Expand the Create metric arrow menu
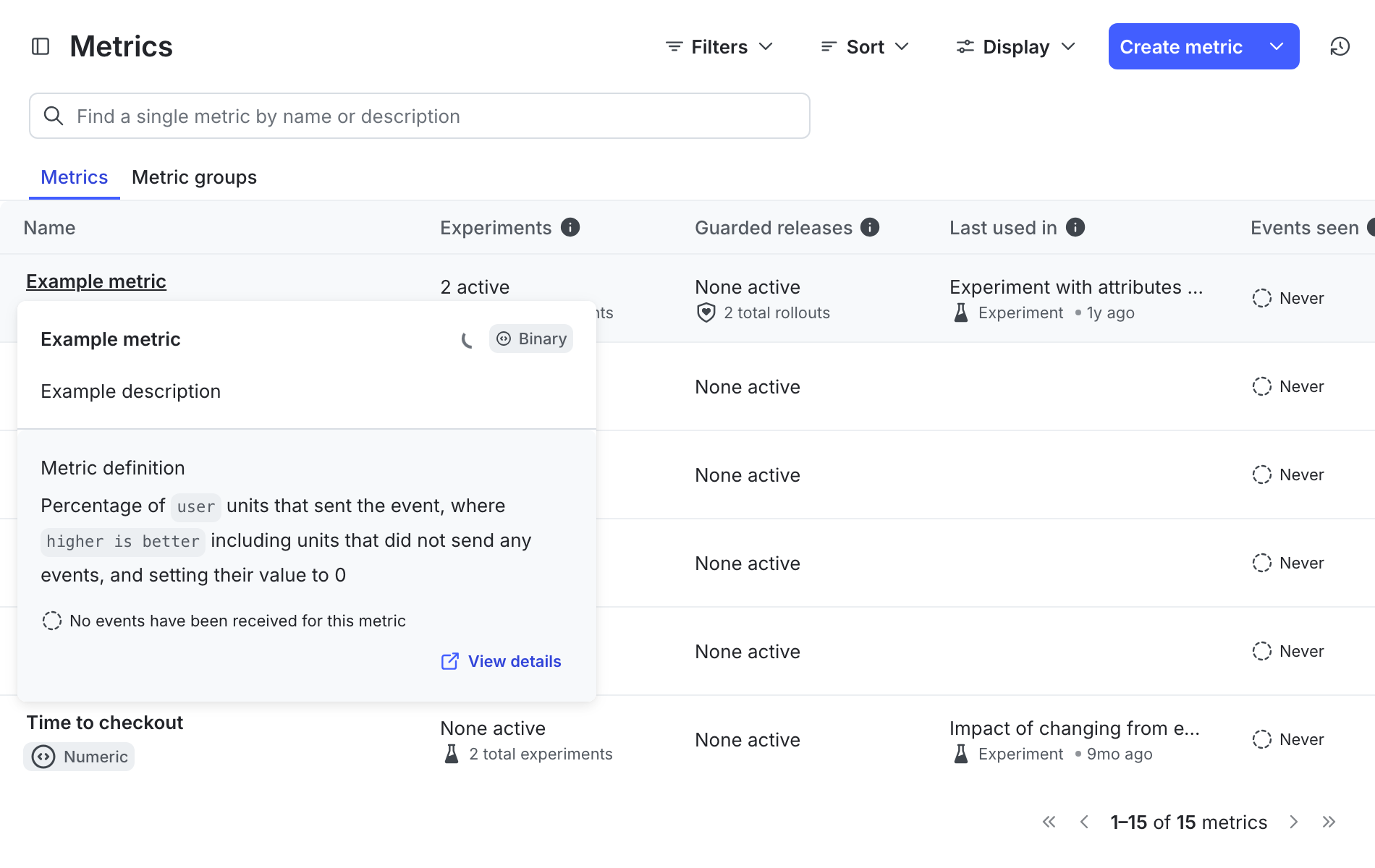The height and width of the screenshot is (868, 1375). (x=1277, y=47)
